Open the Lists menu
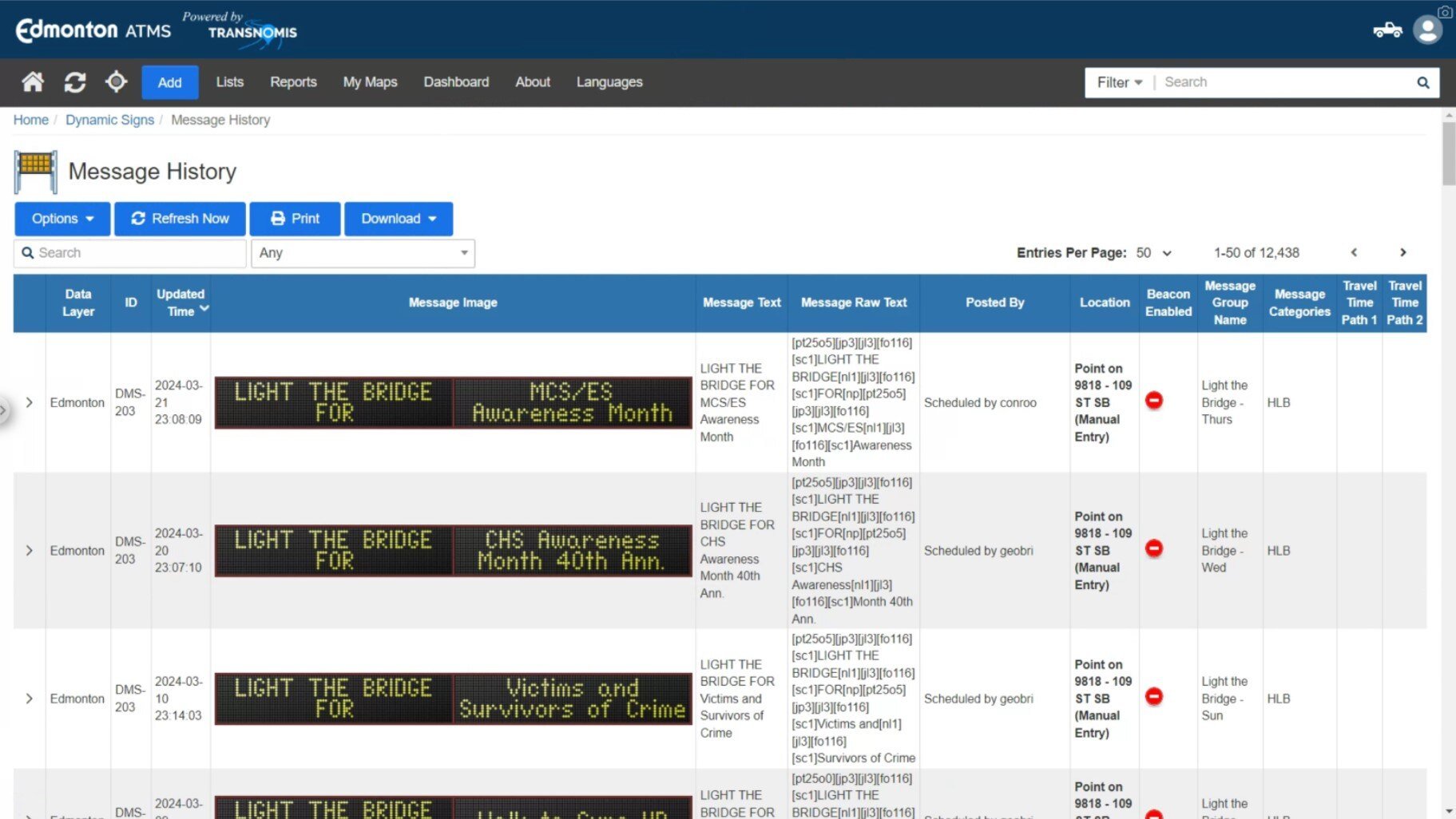The width and height of the screenshot is (1456, 819). click(229, 82)
